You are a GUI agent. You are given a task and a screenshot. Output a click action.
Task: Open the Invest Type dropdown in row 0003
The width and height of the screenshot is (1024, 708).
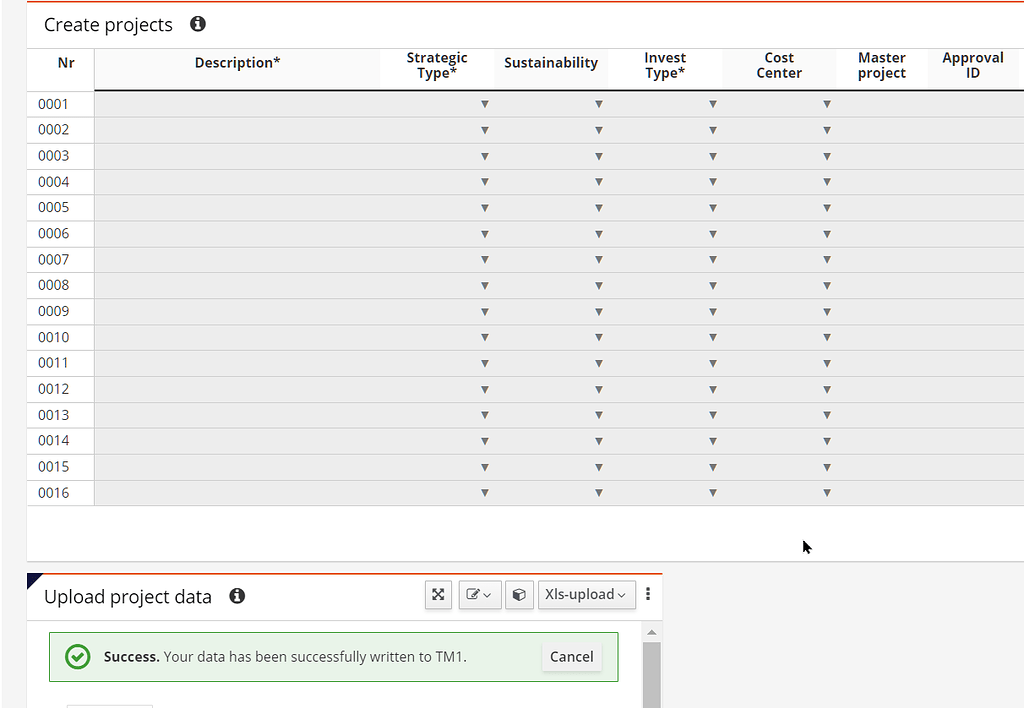pos(712,155)
